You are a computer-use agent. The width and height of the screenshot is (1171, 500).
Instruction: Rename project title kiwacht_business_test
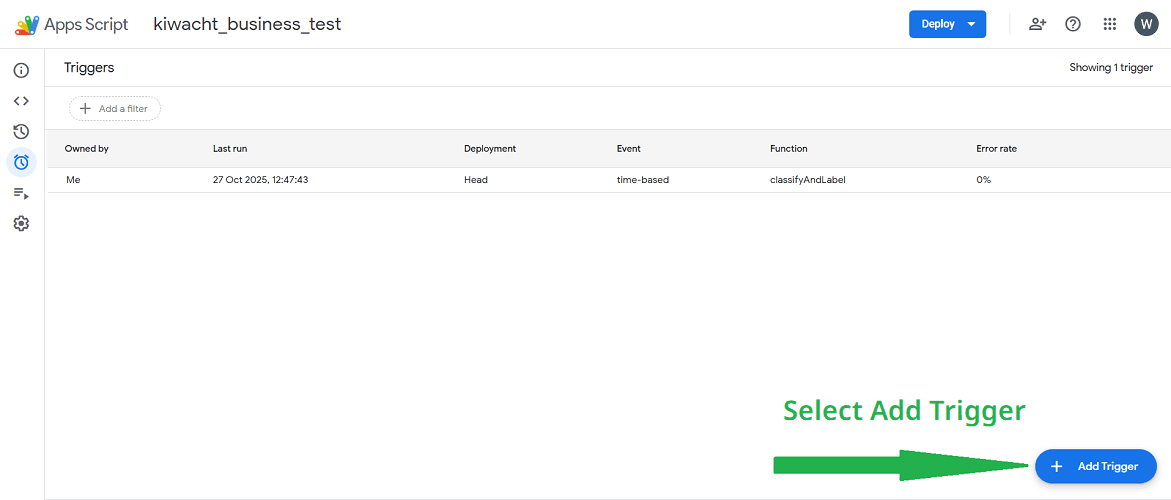[247, 24]
